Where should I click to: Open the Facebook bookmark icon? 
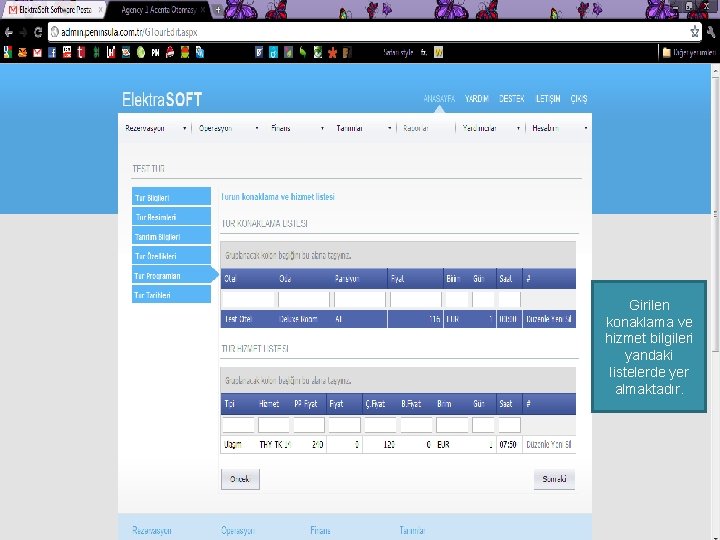tap(52, 53)
